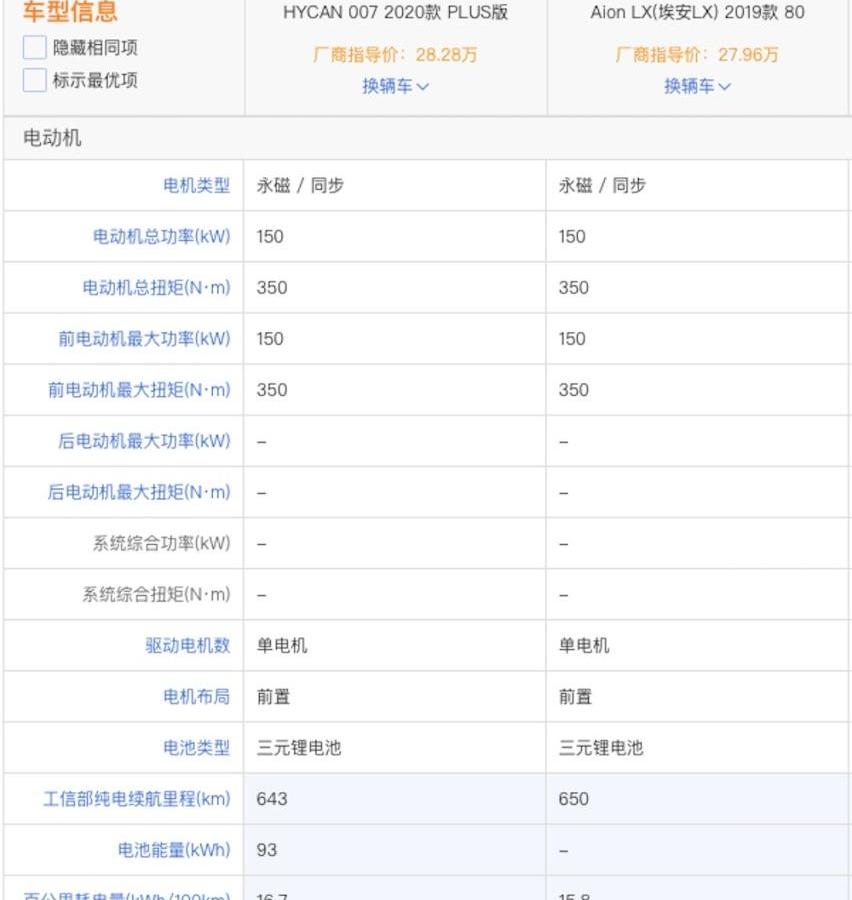Click the 后电动机最大功率(kW) link

pos(144,441)
